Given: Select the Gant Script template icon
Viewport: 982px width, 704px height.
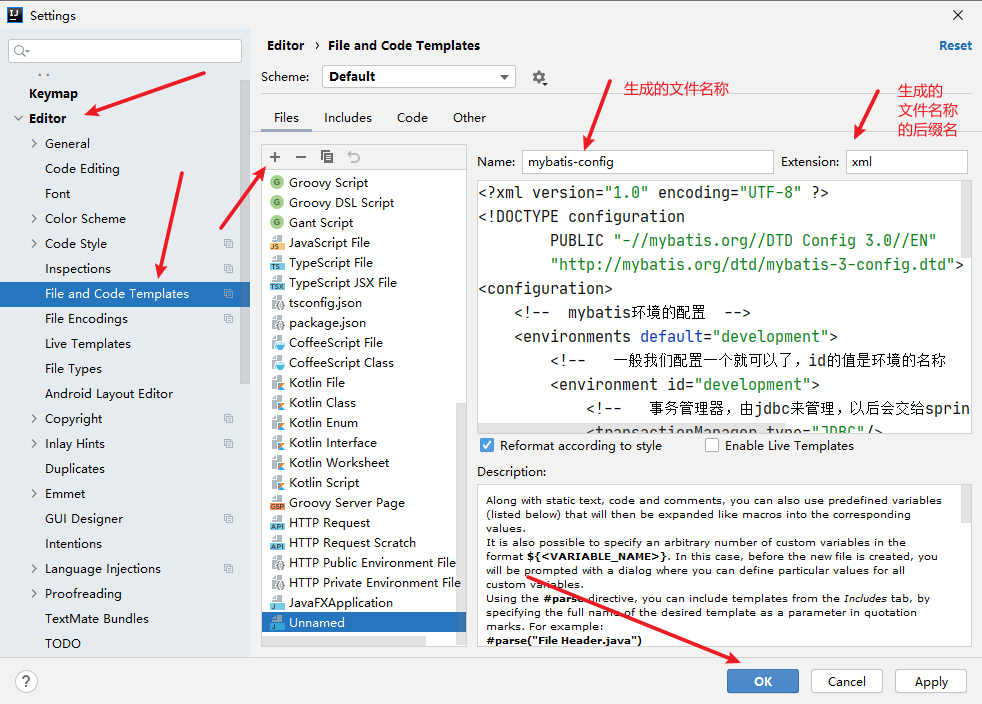Looking at the screenshot, I should 277,222.
